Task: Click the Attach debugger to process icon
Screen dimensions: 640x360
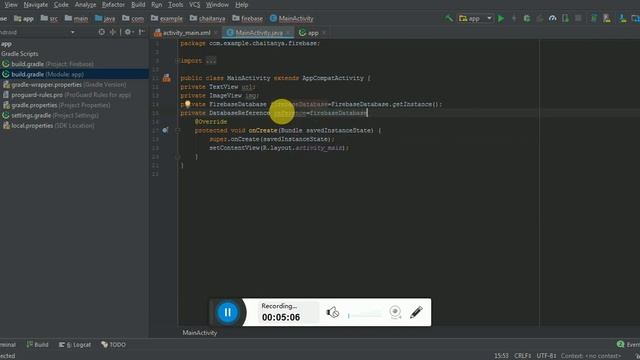Action: tap(565, 18)
